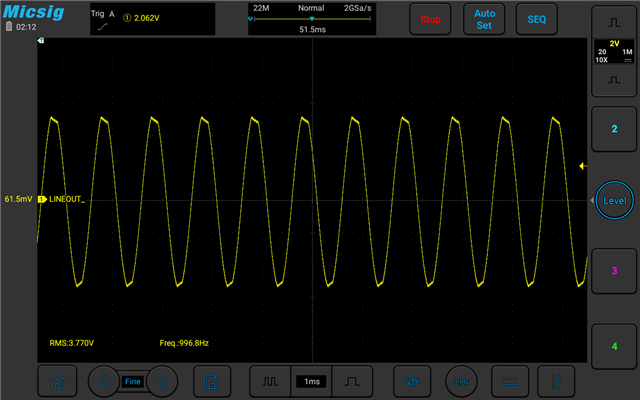Tap the 2GSa/s sample rate text
The image size is (640, 400).
(358, 8)
